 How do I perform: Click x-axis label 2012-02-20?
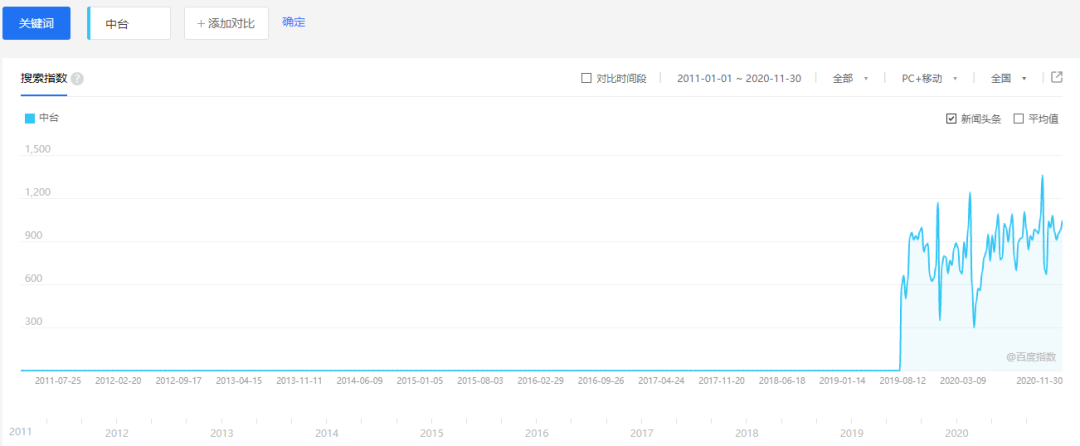[x=118, y=380]
